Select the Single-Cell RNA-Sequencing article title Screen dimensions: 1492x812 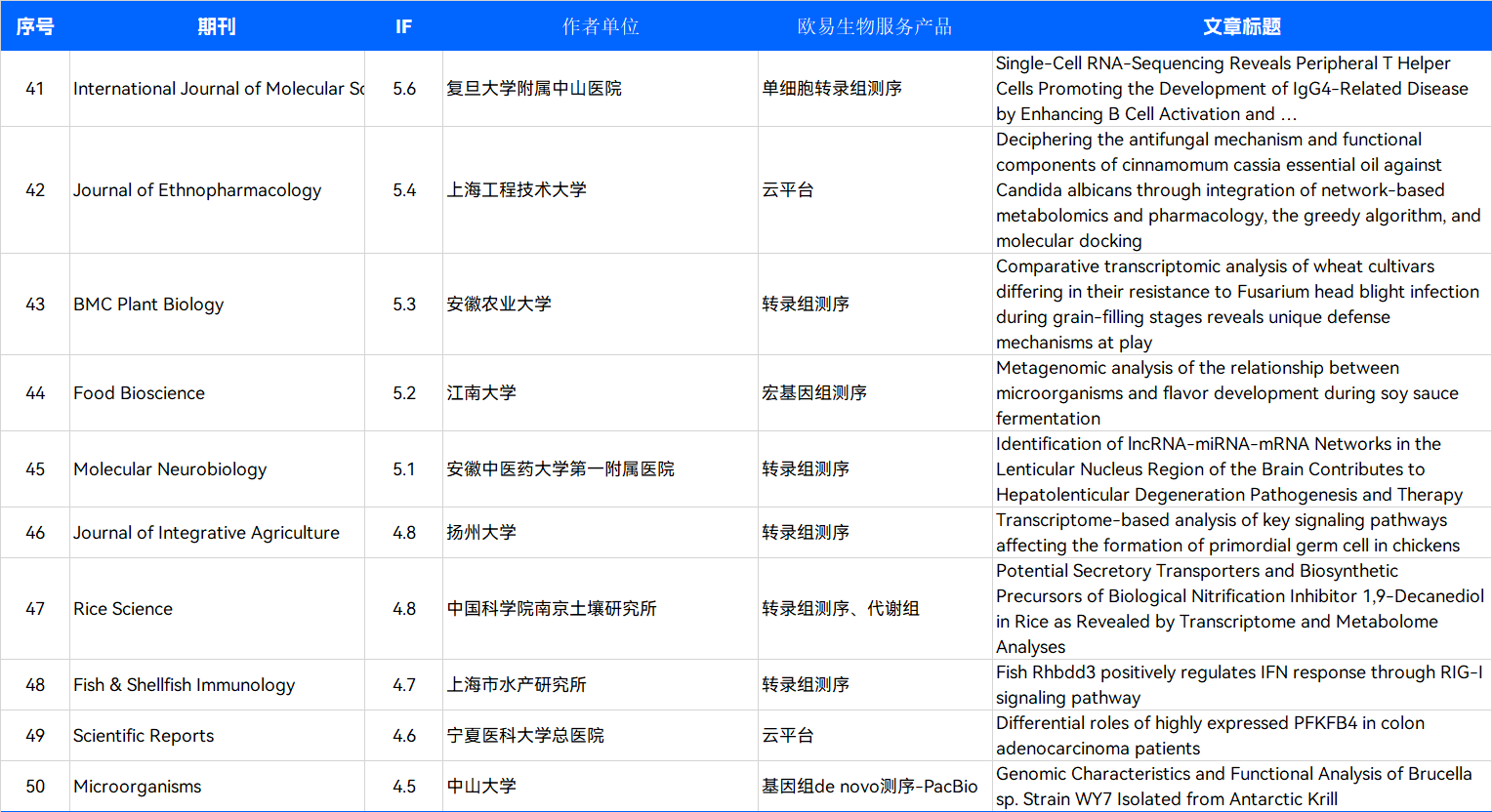pos(1242,89)
